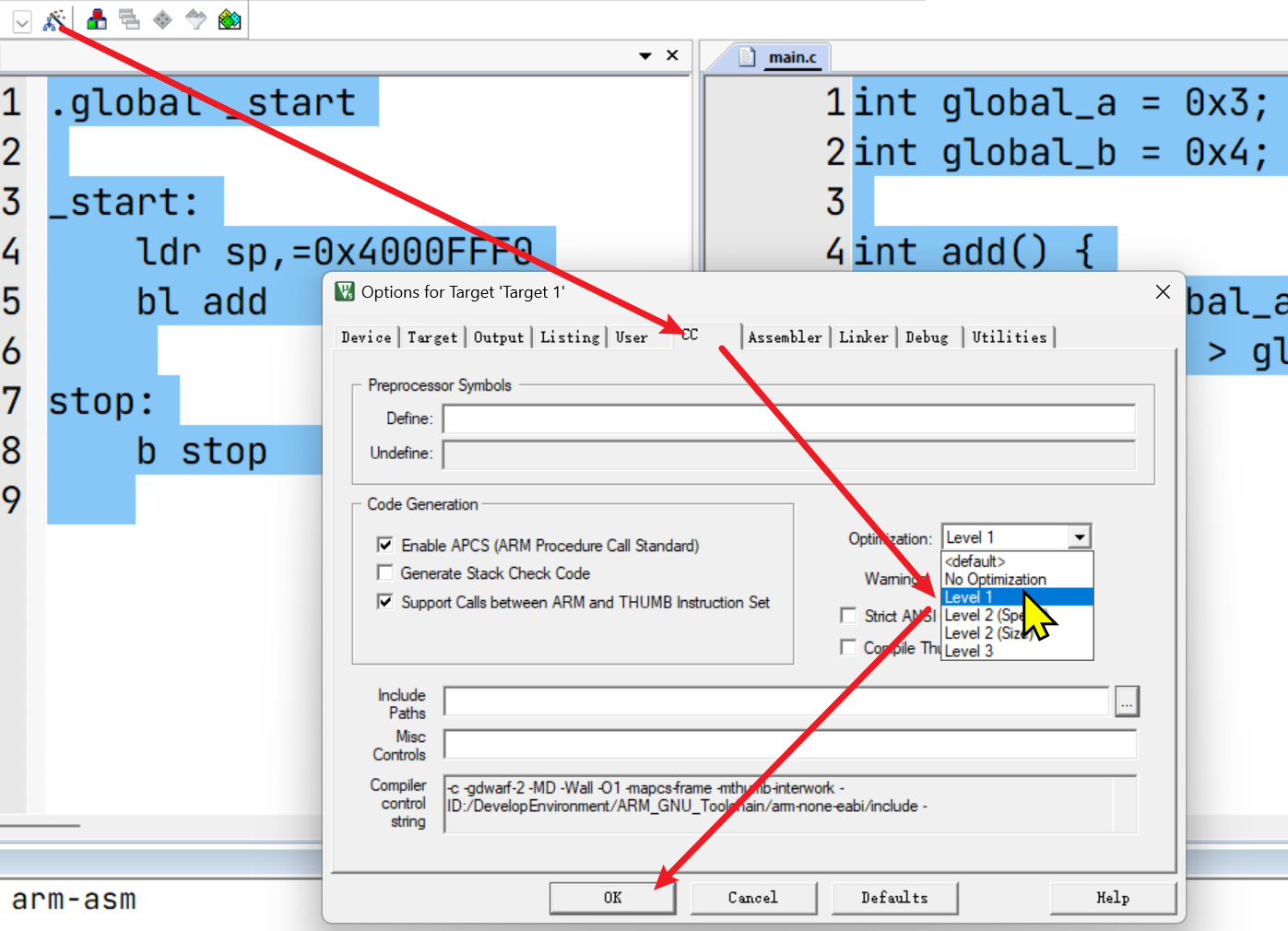Click the Defaults button
Screen dimensions: 1288x931
coord(894,898)
